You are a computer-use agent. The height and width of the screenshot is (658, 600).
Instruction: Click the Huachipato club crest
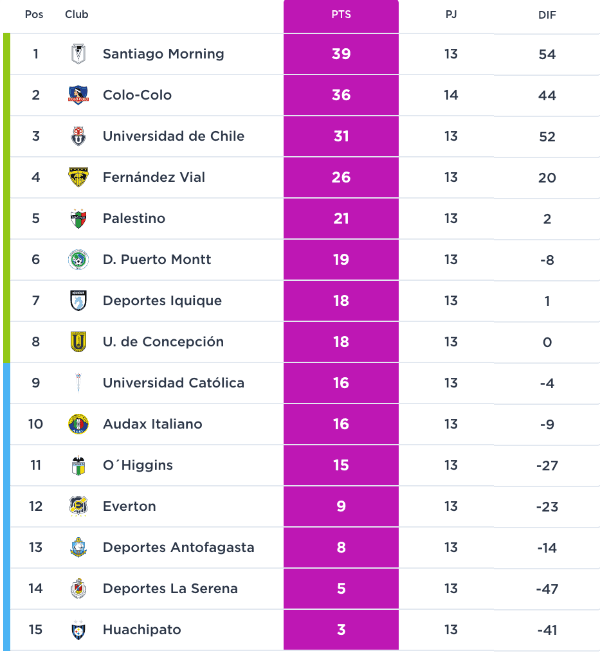[x=78, y=630]
